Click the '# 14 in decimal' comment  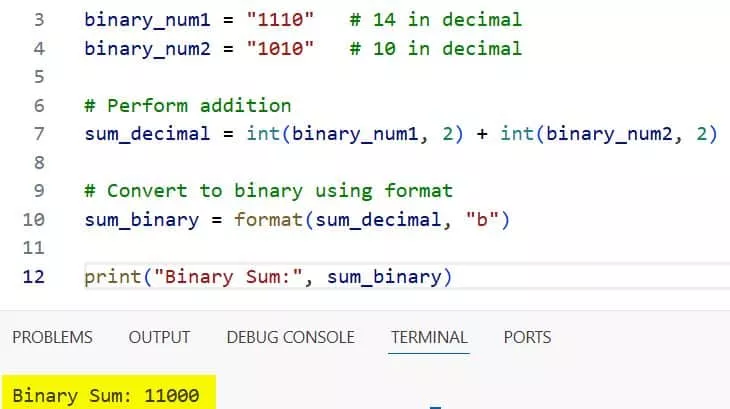tap(435, 19)
